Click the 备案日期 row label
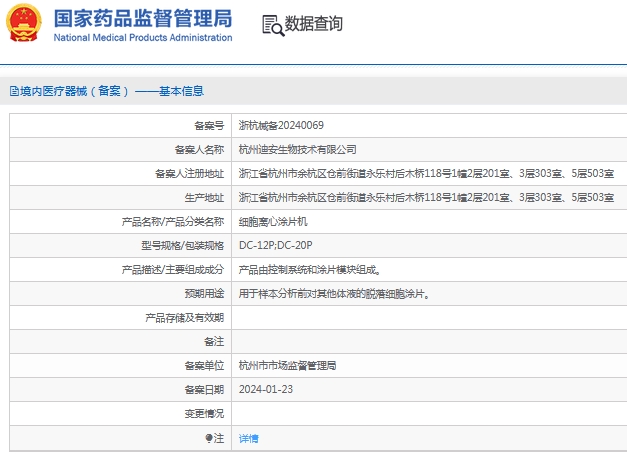The width and height of the screenshot is (627, 457). [204, 389]
